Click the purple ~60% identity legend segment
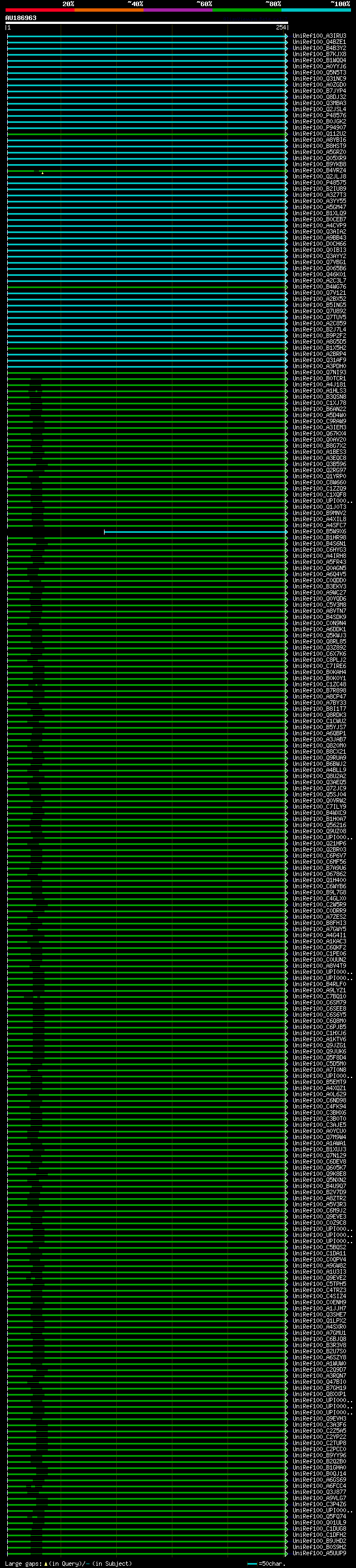Viewport: 356px width, 1568px height. click(179, 10)
